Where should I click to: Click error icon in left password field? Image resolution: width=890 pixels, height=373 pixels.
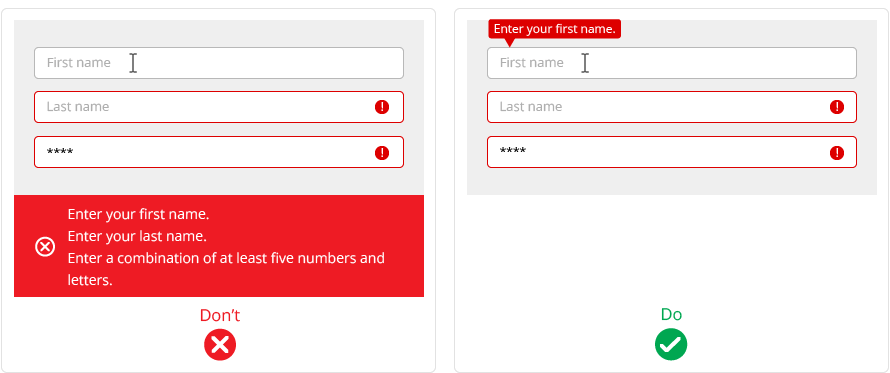tap(382, 153)
